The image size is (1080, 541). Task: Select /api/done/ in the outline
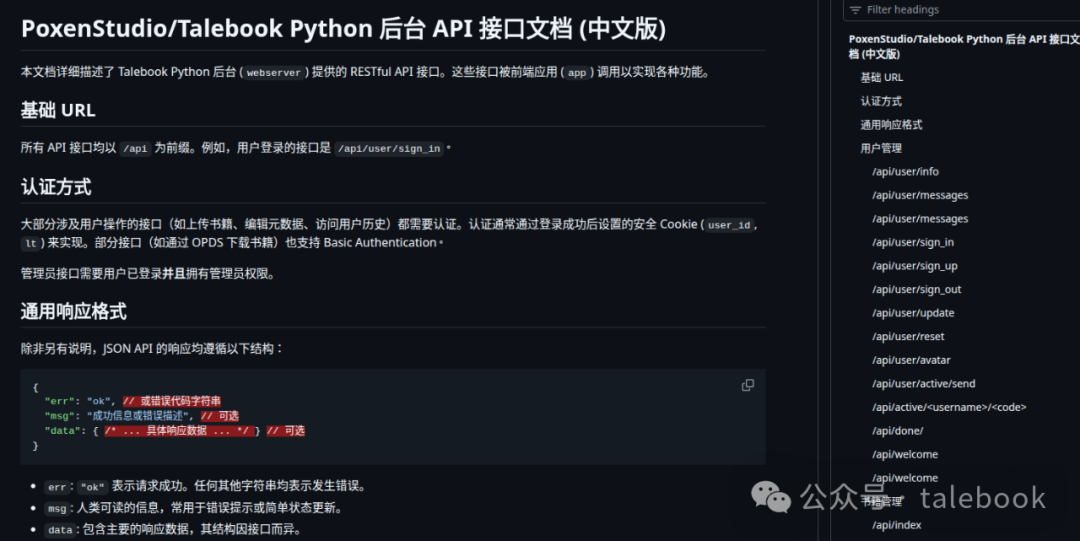(897, 431)
